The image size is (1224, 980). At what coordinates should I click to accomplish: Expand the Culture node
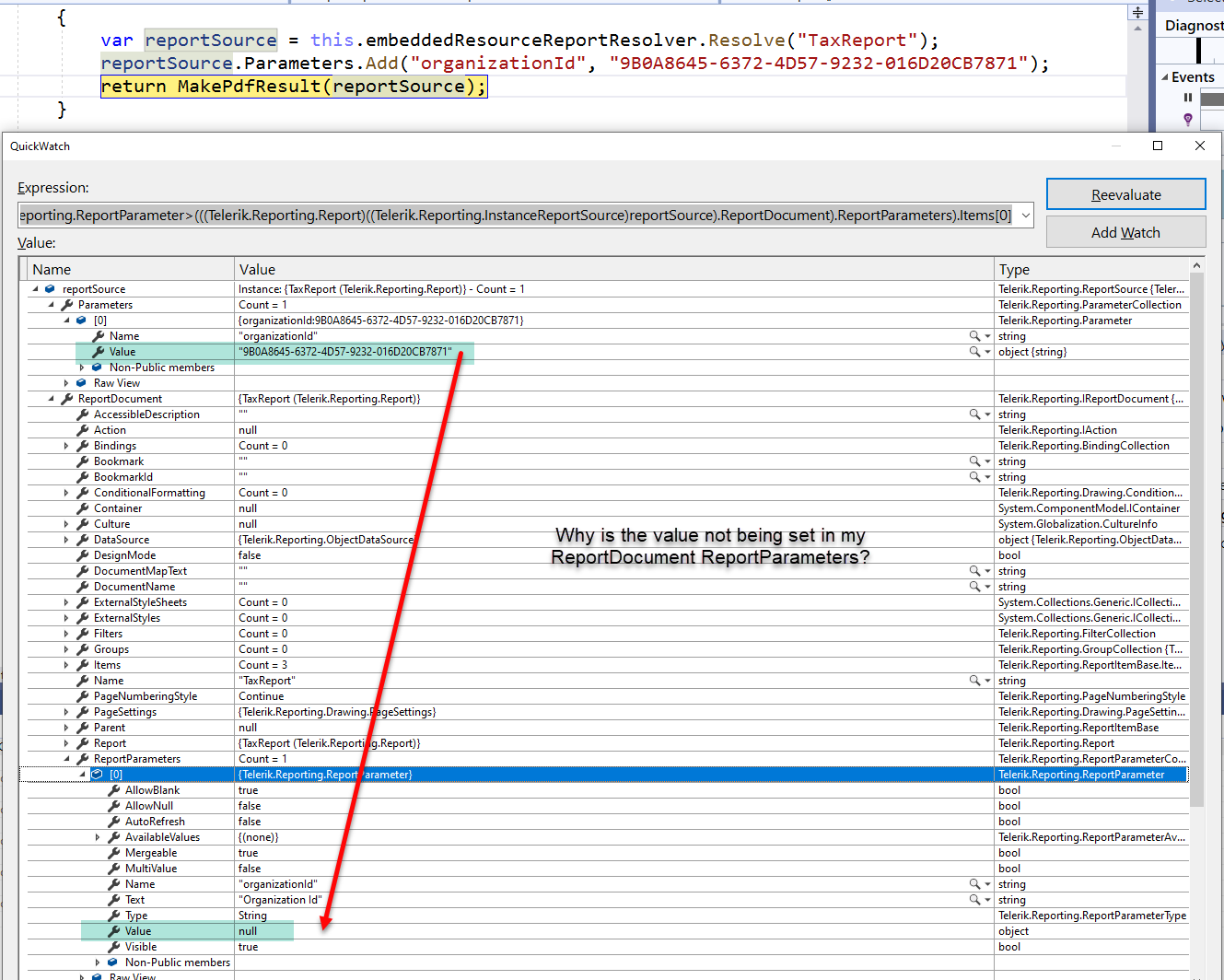[66, 524]
